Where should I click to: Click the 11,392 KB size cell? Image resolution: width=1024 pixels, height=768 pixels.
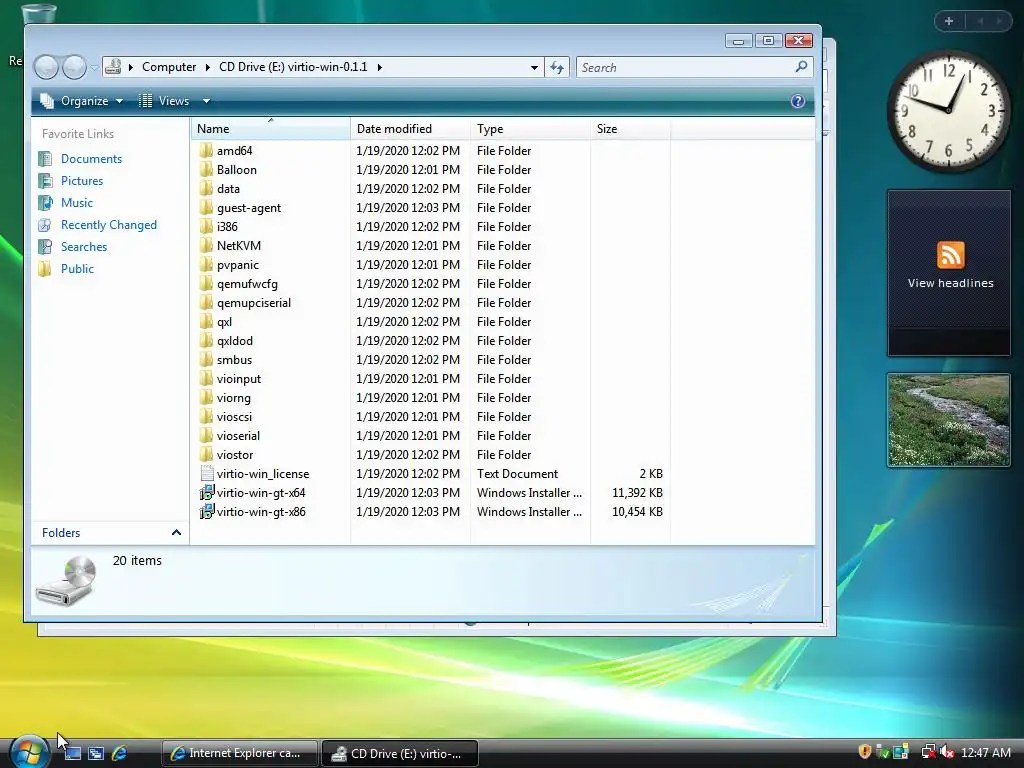[637, 493]
